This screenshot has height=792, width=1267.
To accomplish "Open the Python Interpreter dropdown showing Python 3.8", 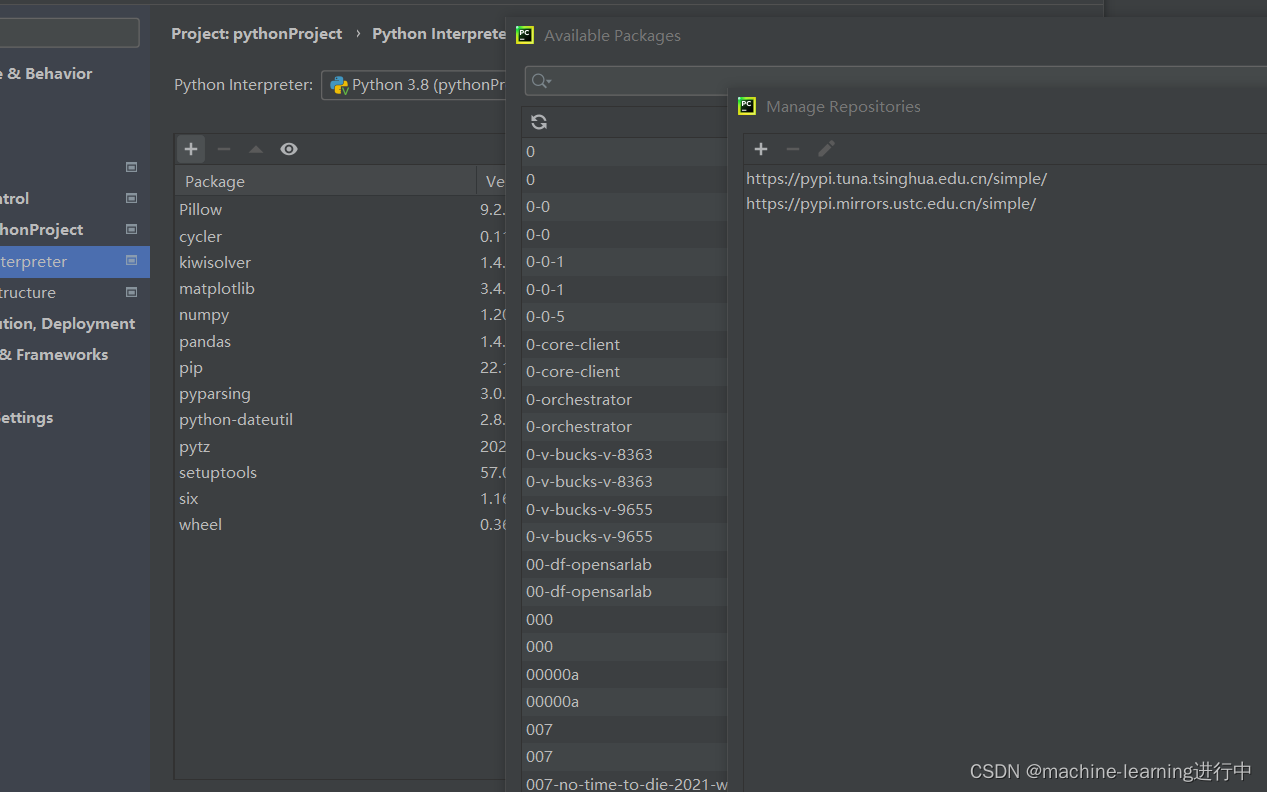I will coord(414,85).
